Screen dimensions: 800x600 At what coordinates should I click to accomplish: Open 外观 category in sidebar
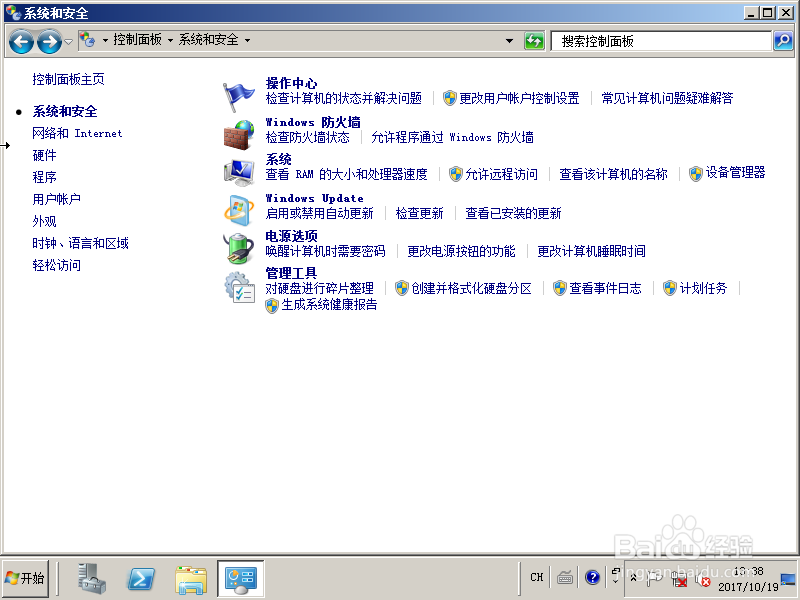[44, 221]
